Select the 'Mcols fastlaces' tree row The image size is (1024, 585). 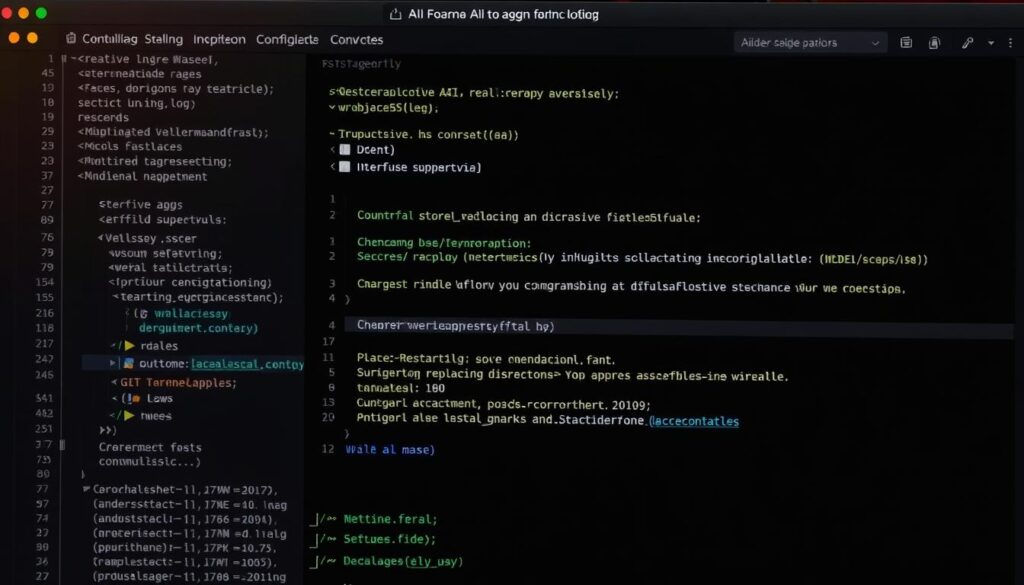130,146
